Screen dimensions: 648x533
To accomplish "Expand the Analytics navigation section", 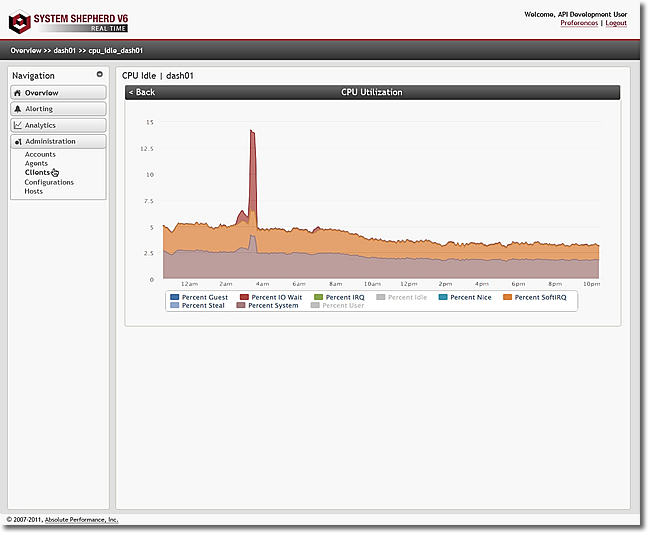I will click(x=58, y=125).
